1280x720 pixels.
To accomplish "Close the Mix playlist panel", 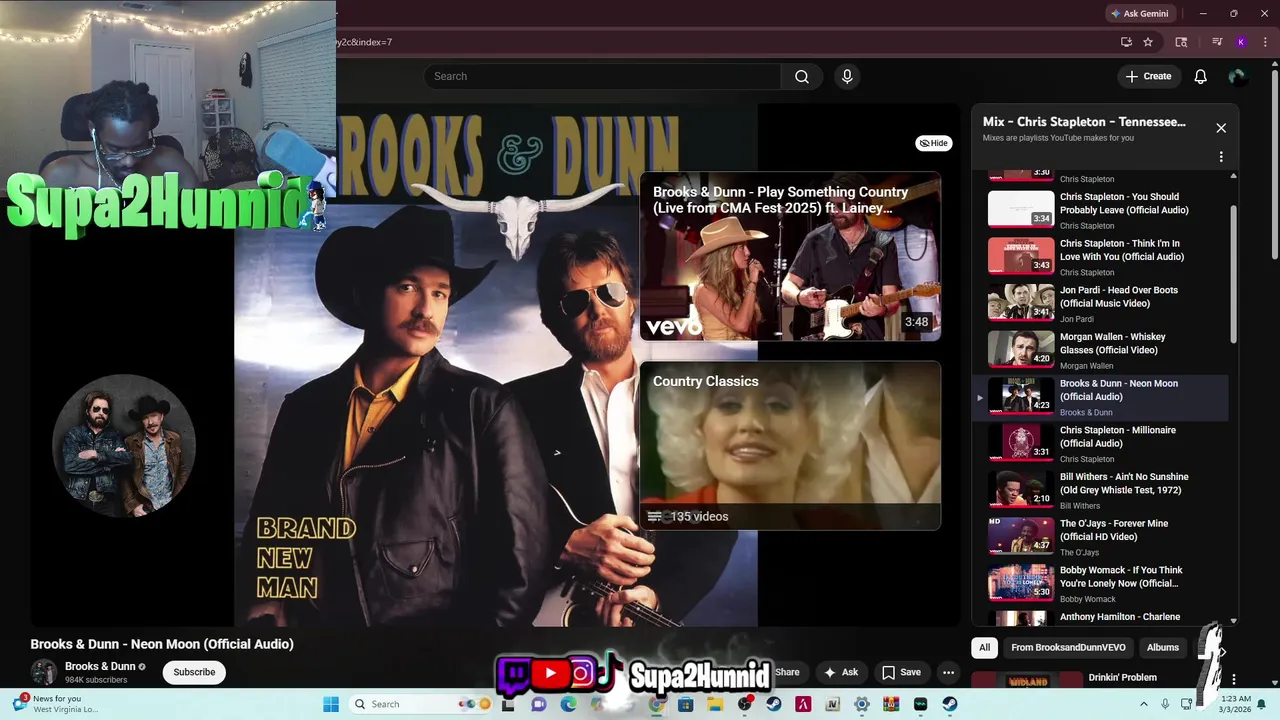I will click(1221, 128).
